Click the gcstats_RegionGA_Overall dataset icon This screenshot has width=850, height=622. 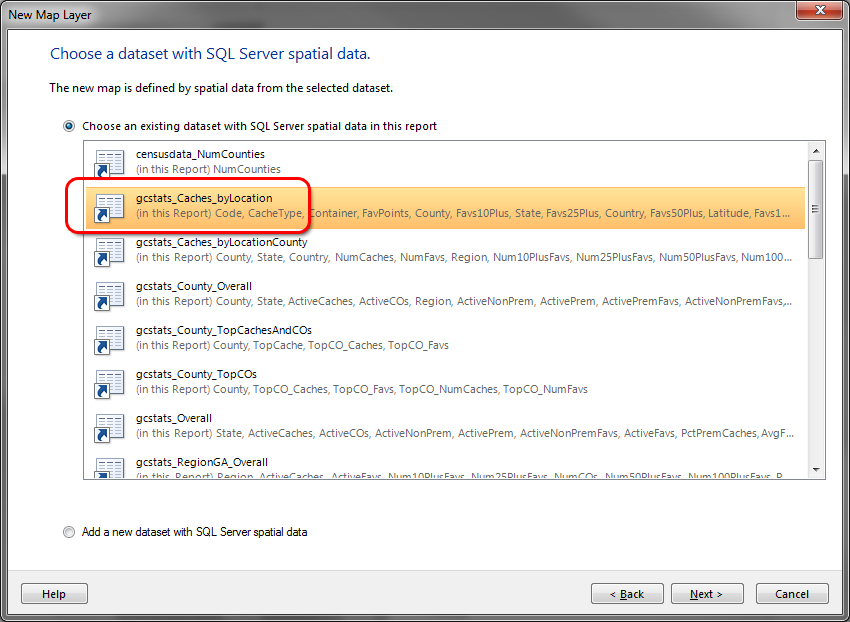tap(108, 467)
